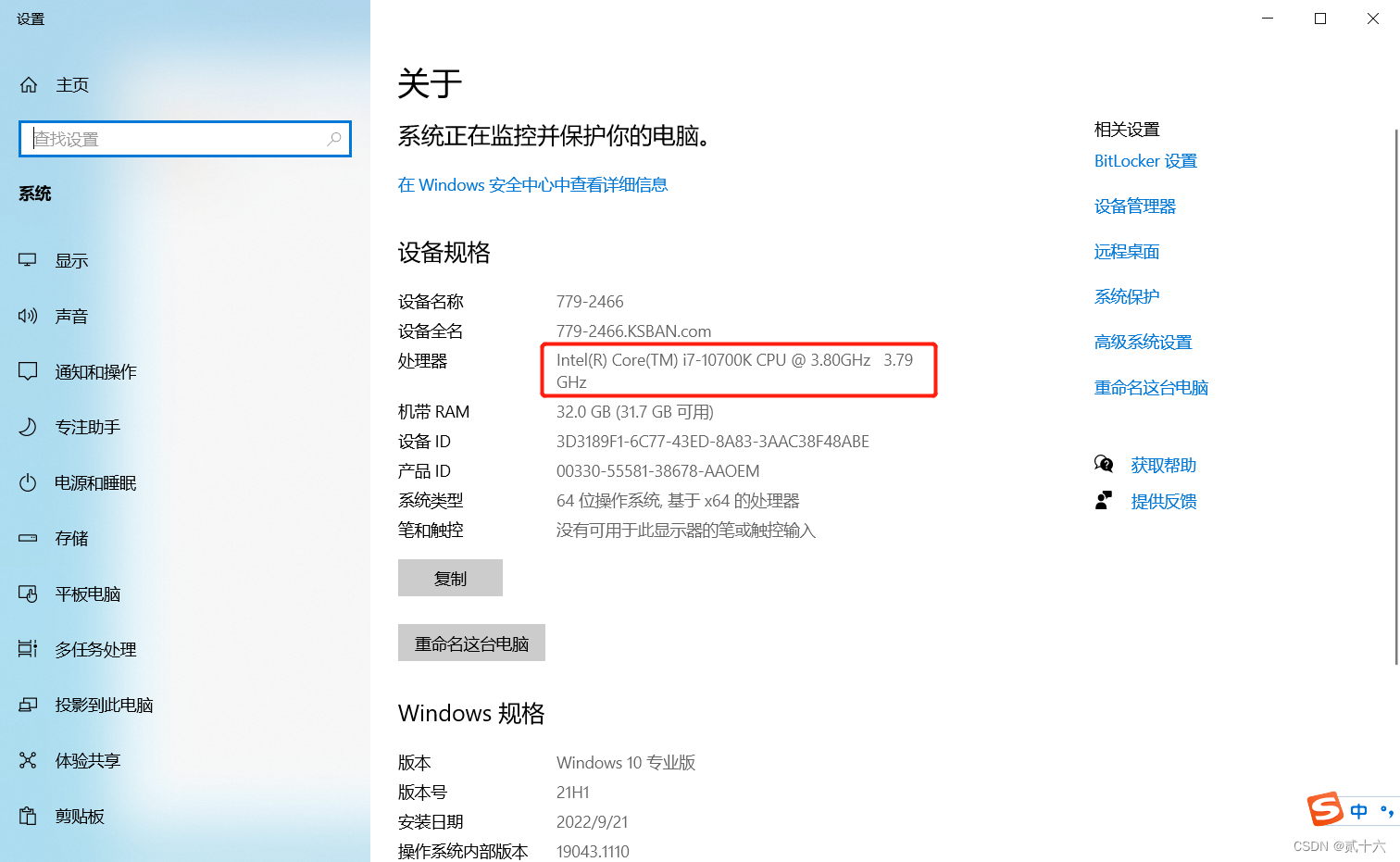Open the 系统保护 link
The image size is (1400, 862).
tap(1127, 297)
